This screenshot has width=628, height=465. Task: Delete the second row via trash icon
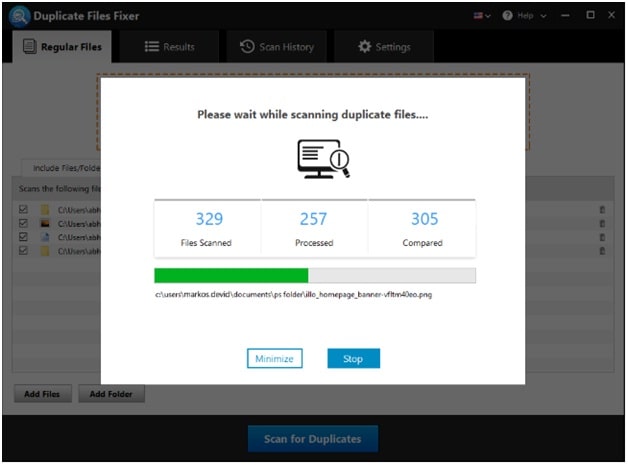(602, 223)
